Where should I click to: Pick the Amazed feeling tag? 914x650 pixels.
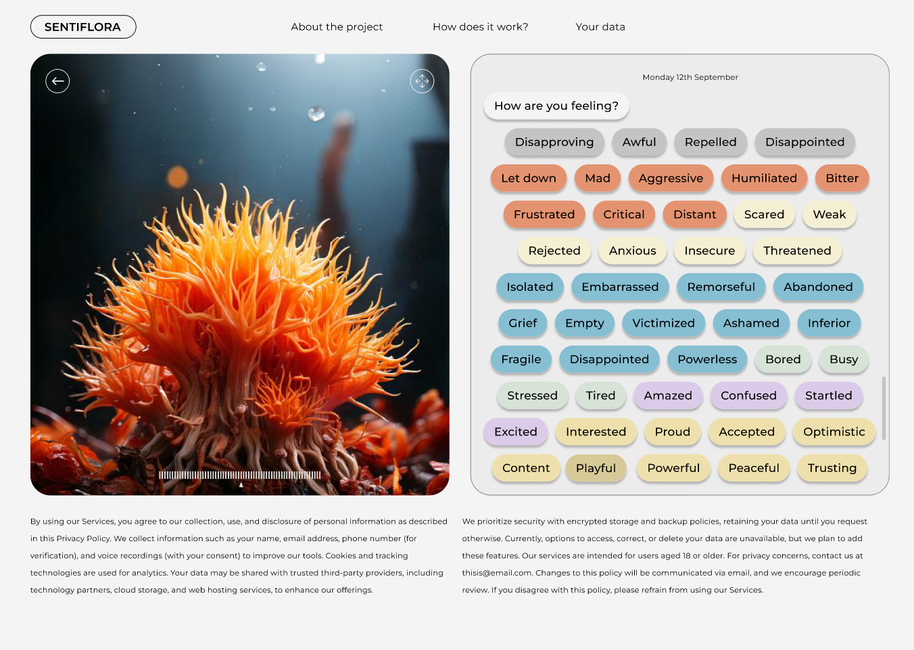[668, 395]
